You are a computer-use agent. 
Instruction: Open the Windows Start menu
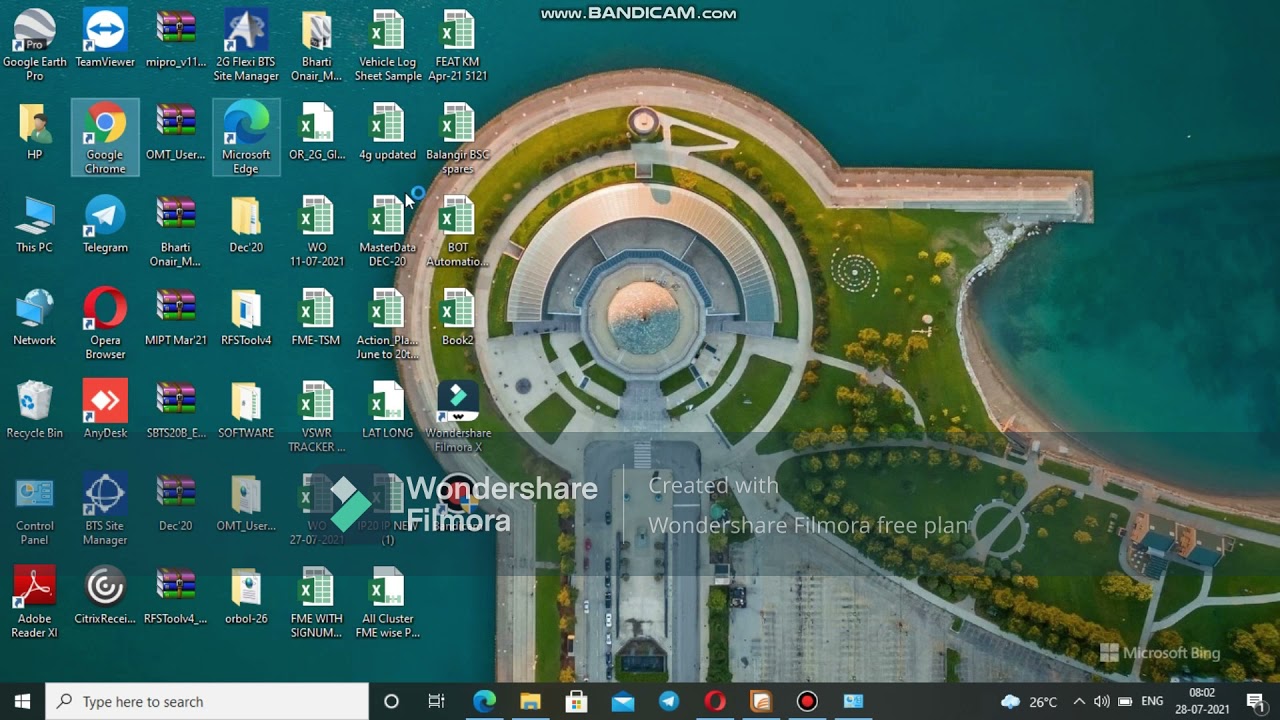22,701
